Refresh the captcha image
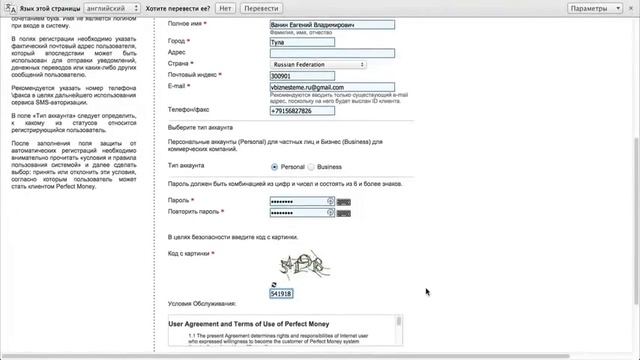 [x=274, y=284]
